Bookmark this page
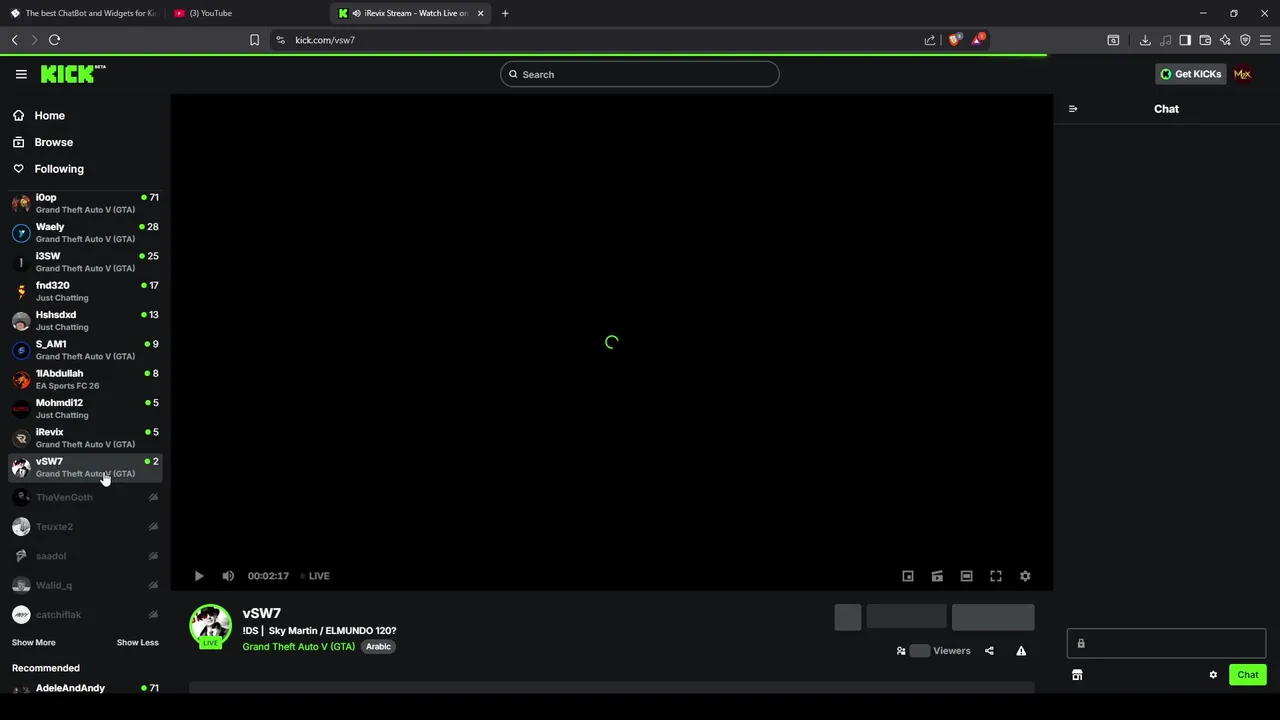The image size is (1280, 720). point(254,40)
